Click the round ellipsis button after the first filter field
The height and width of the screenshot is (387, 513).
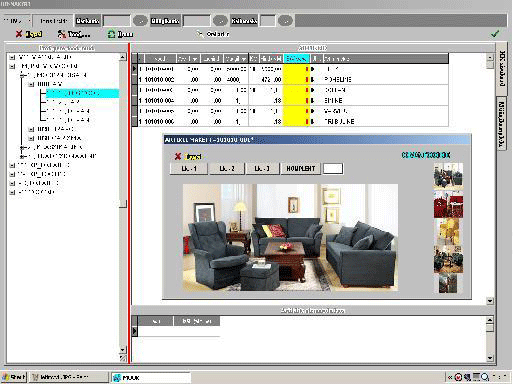(140, 21)
